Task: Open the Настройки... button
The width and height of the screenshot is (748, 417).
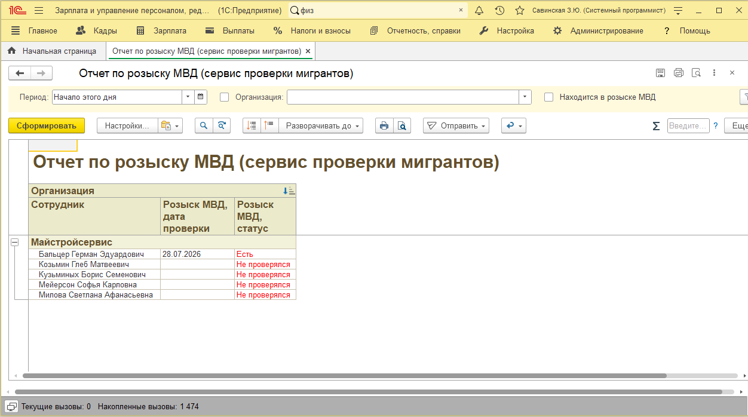Action: (127, 125)
